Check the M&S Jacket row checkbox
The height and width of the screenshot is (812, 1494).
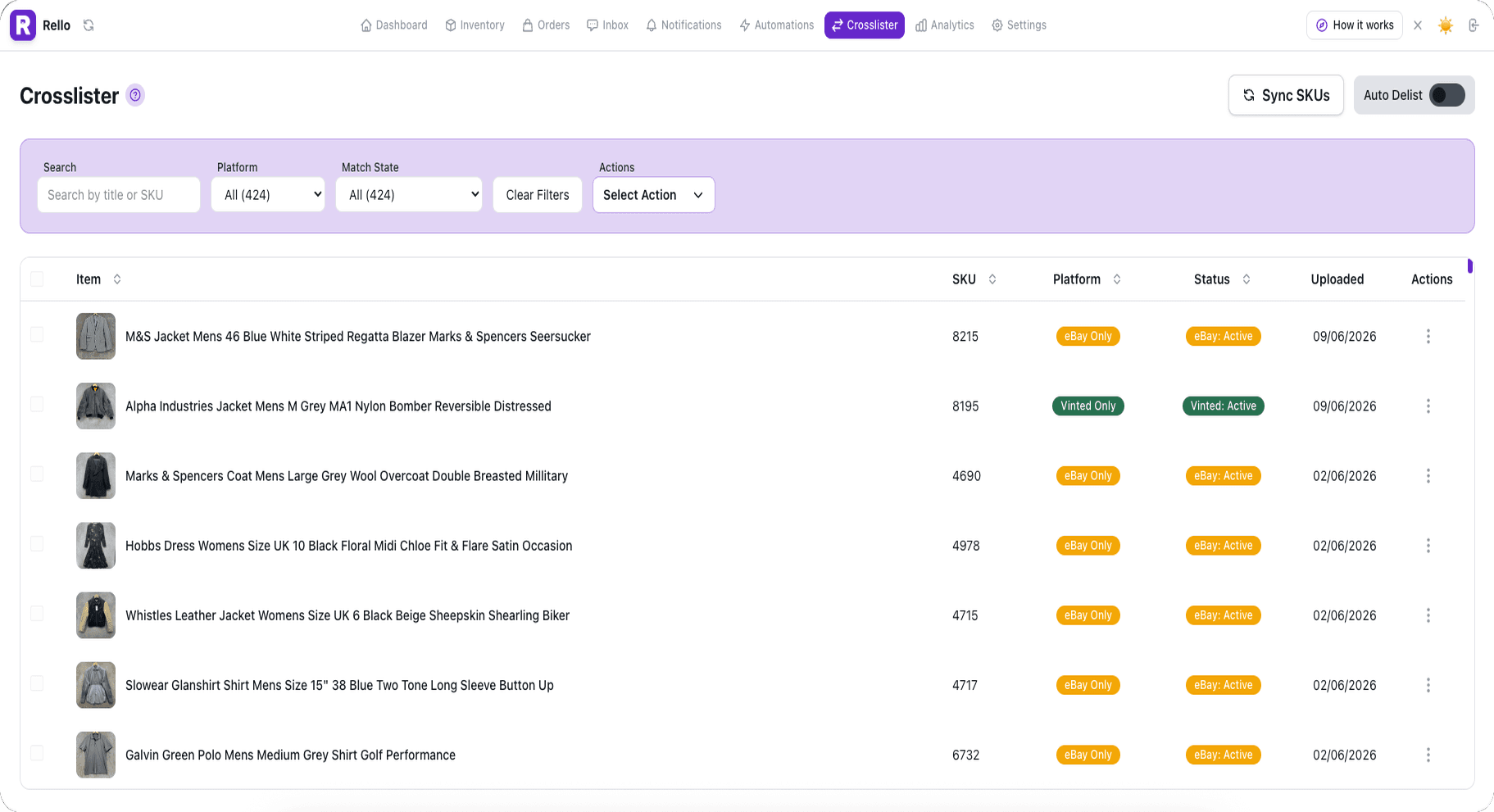(37, 334)
